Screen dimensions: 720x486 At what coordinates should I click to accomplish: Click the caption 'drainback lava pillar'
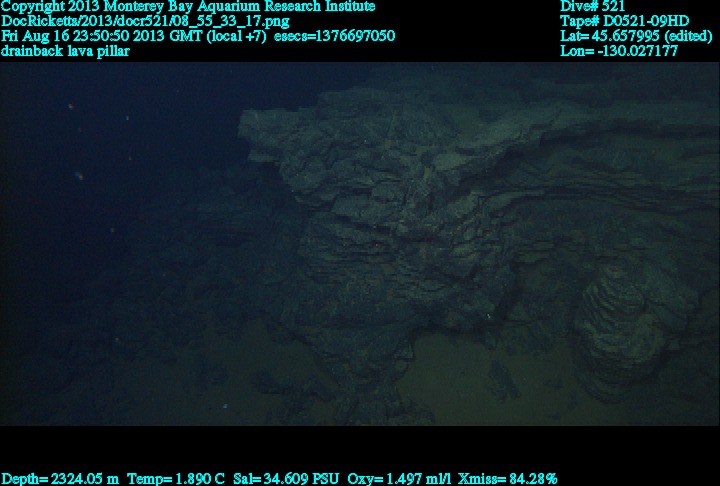tap(65, 51)
